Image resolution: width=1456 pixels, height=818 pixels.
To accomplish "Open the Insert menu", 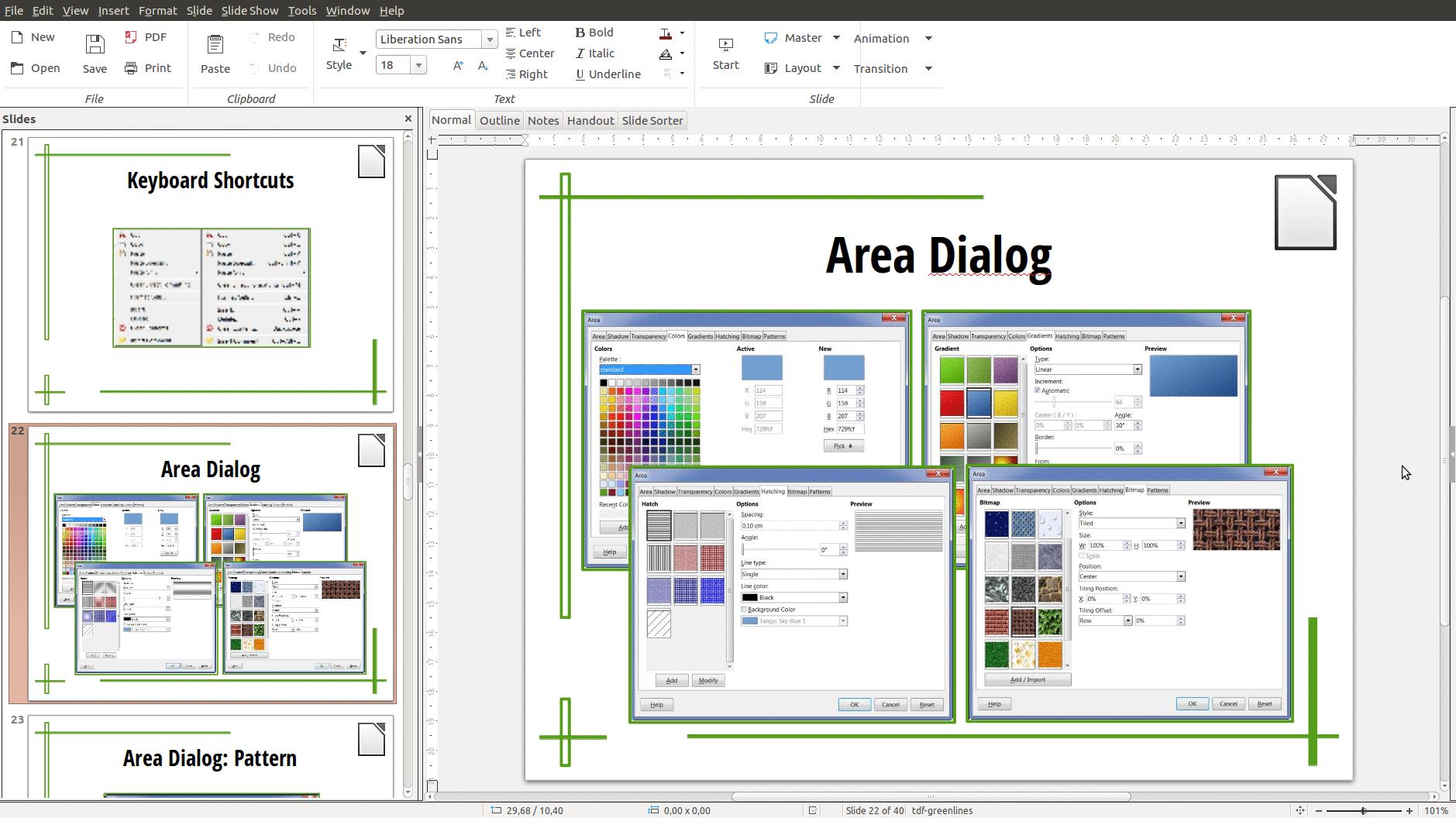I will (113, 11).
